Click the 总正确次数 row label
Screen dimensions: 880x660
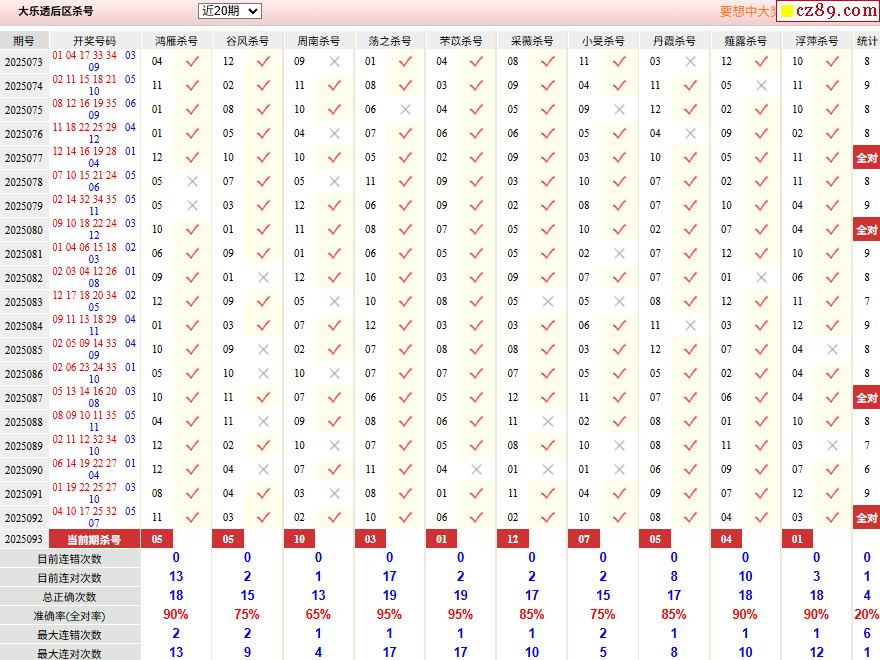(x=70, y=597)
